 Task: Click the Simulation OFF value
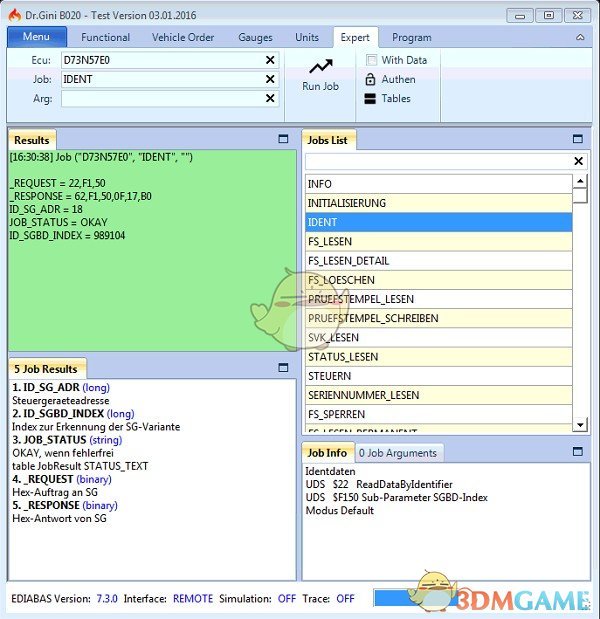287,598
